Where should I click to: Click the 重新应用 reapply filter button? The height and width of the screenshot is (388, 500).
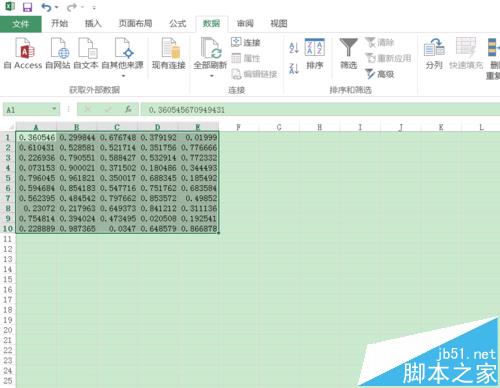click(x=388, y=58)
